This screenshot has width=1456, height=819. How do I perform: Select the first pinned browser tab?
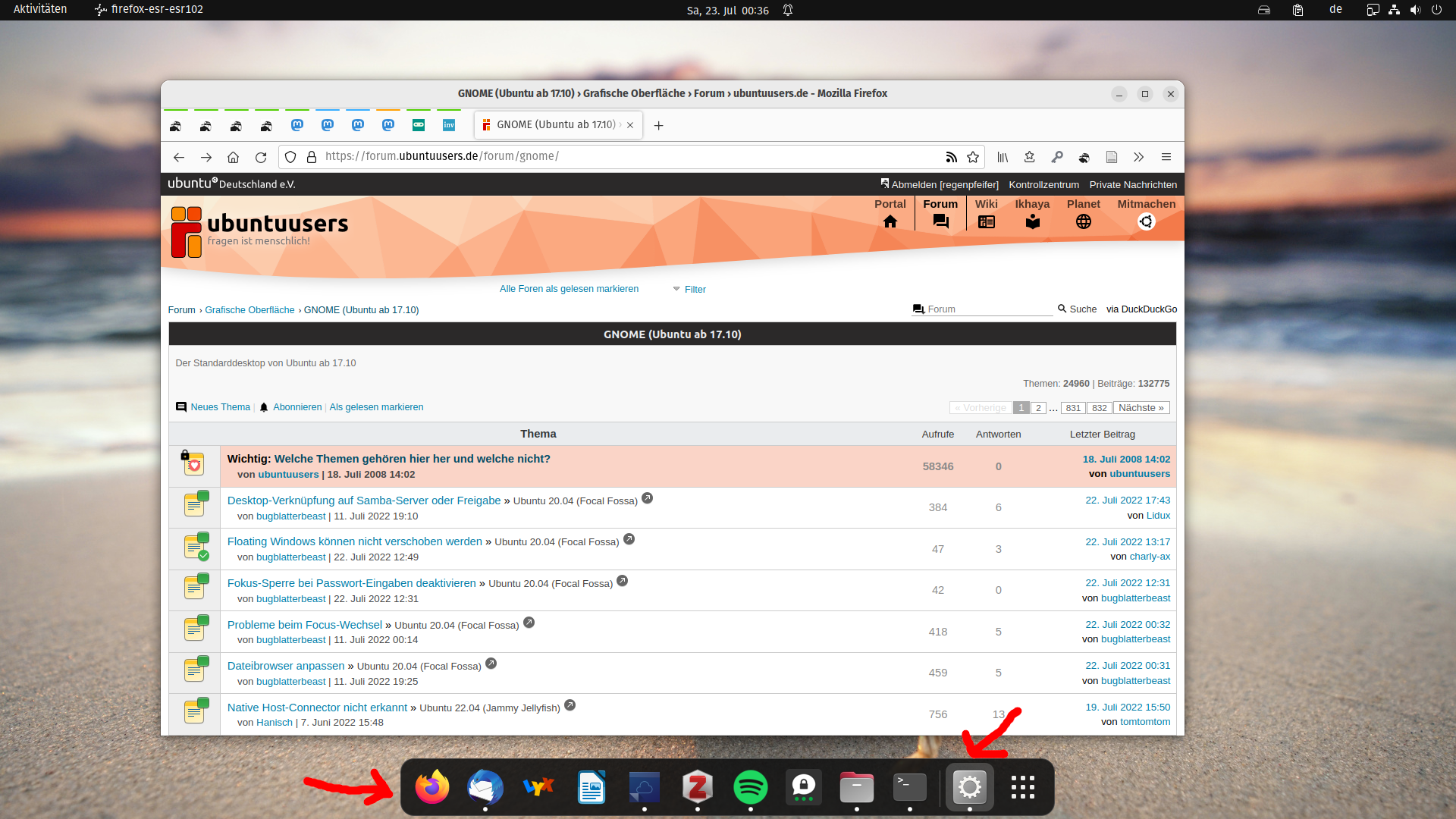point(176,125)
